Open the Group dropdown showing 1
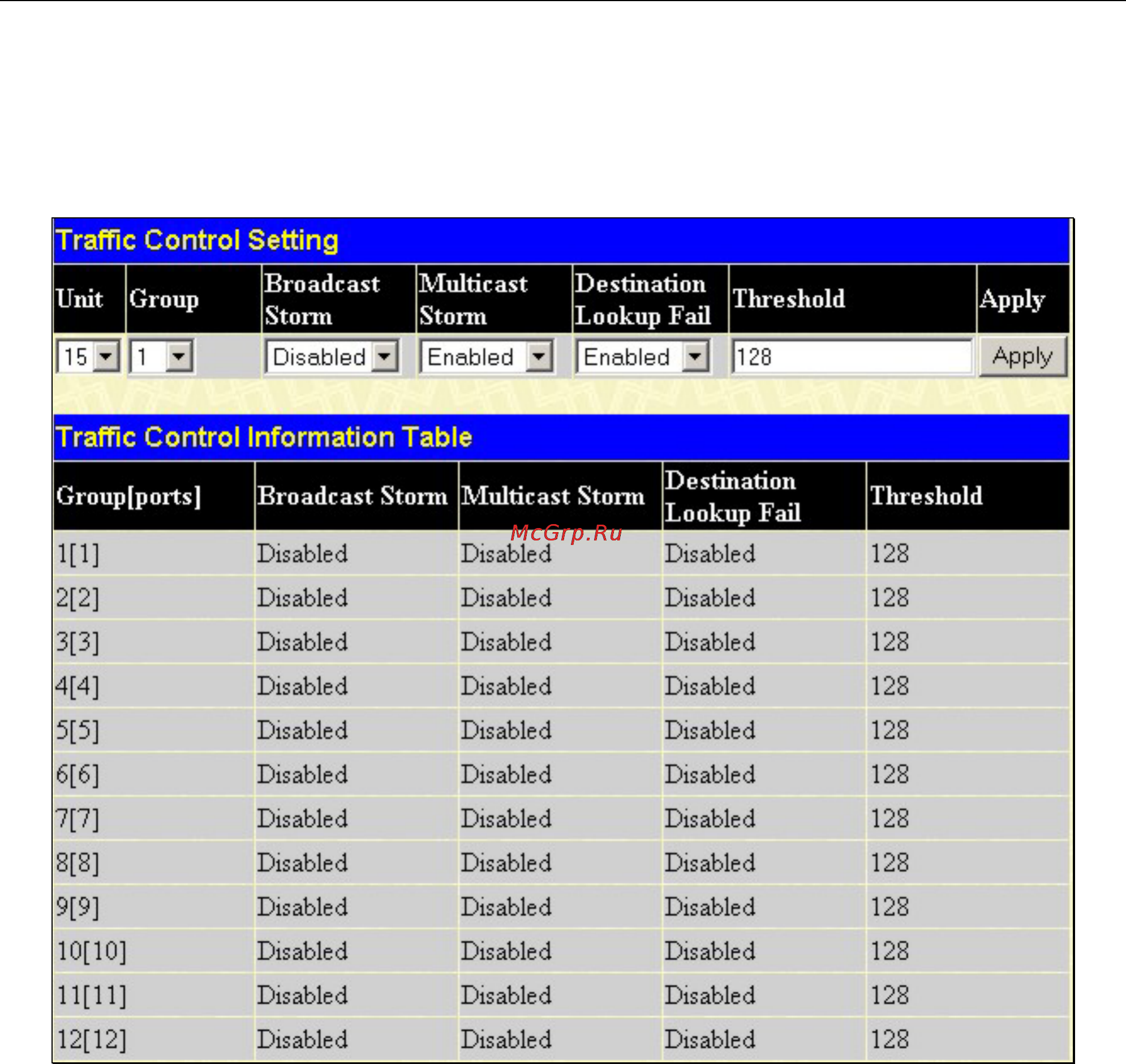 coord(162,357)
